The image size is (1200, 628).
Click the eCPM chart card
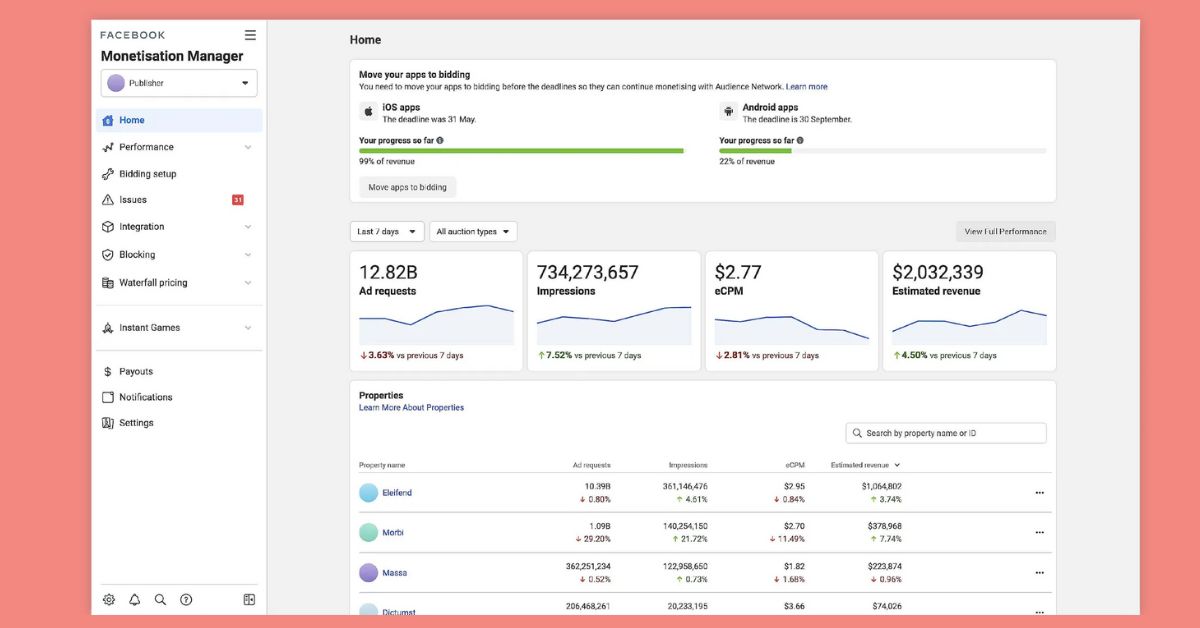click(x=791, y=311)
